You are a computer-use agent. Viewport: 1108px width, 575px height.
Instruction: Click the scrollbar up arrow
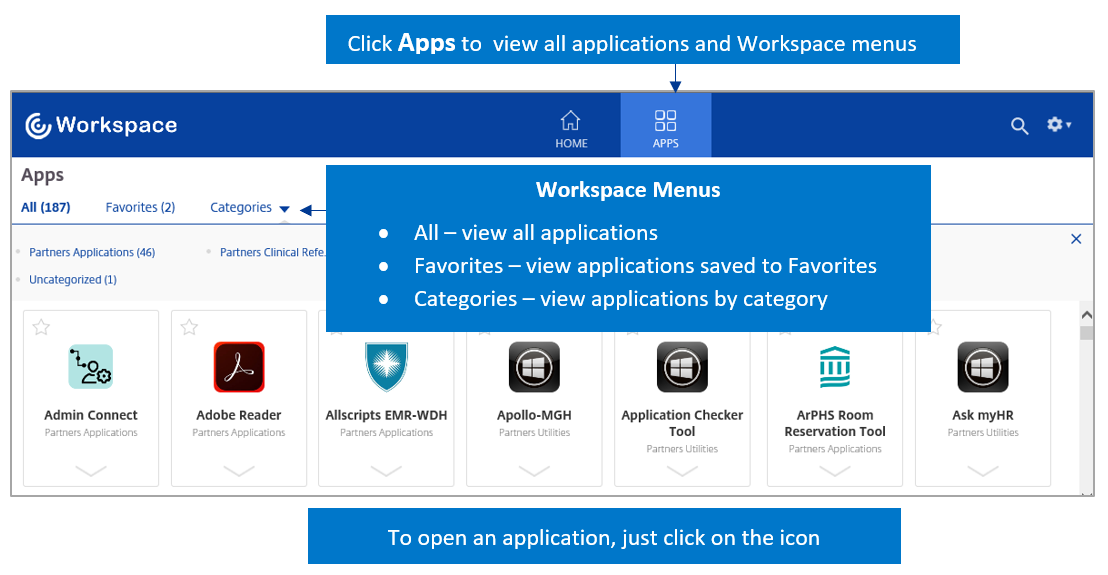coord(1087,315)
